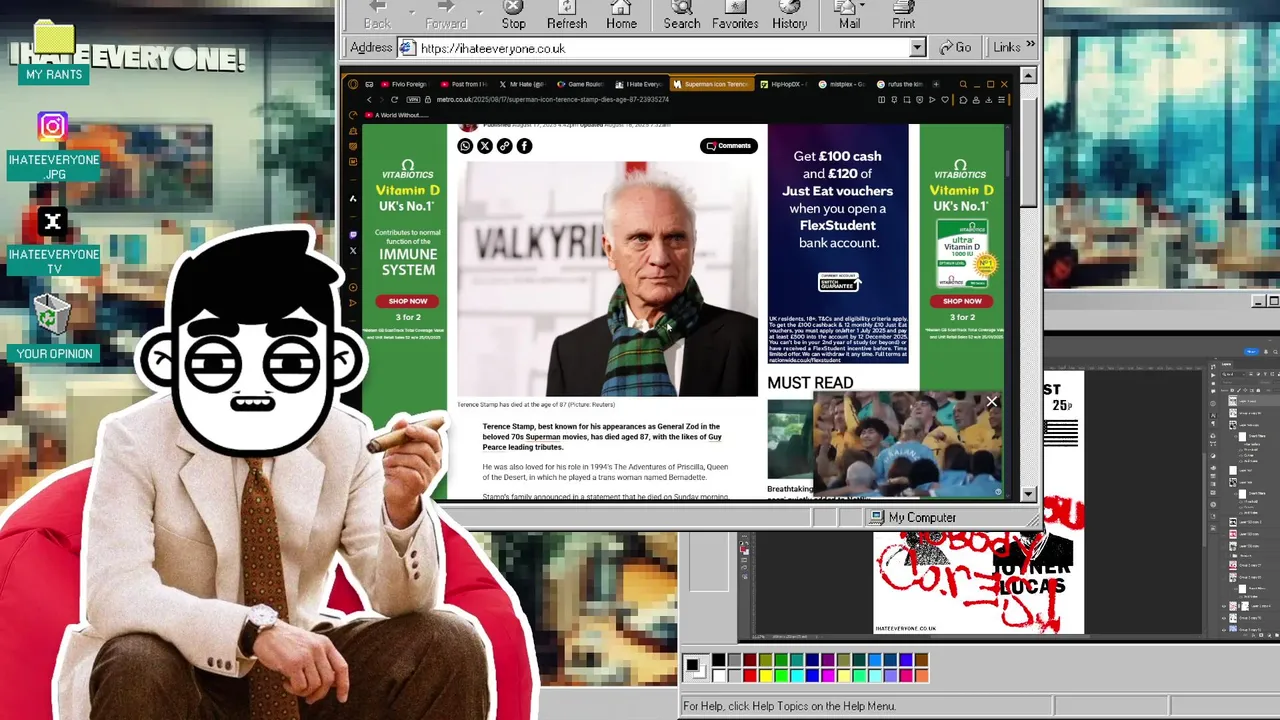
Task: Select black color in Paint palette
Action: pyautogui.click(x=719, y=660)
